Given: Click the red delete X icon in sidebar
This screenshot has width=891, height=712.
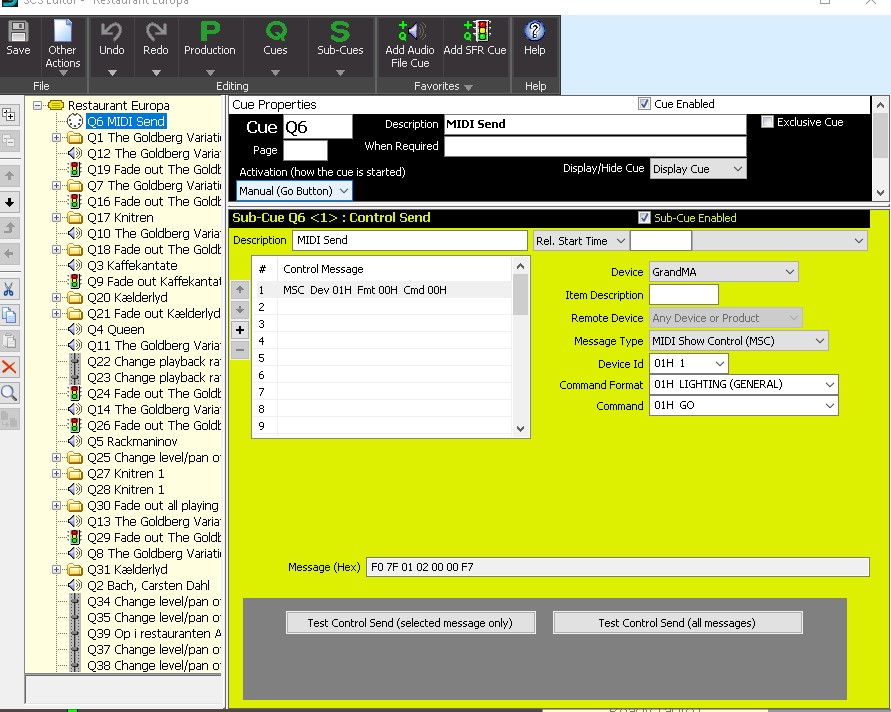Looking at the screenshot, I should (10, 367).
